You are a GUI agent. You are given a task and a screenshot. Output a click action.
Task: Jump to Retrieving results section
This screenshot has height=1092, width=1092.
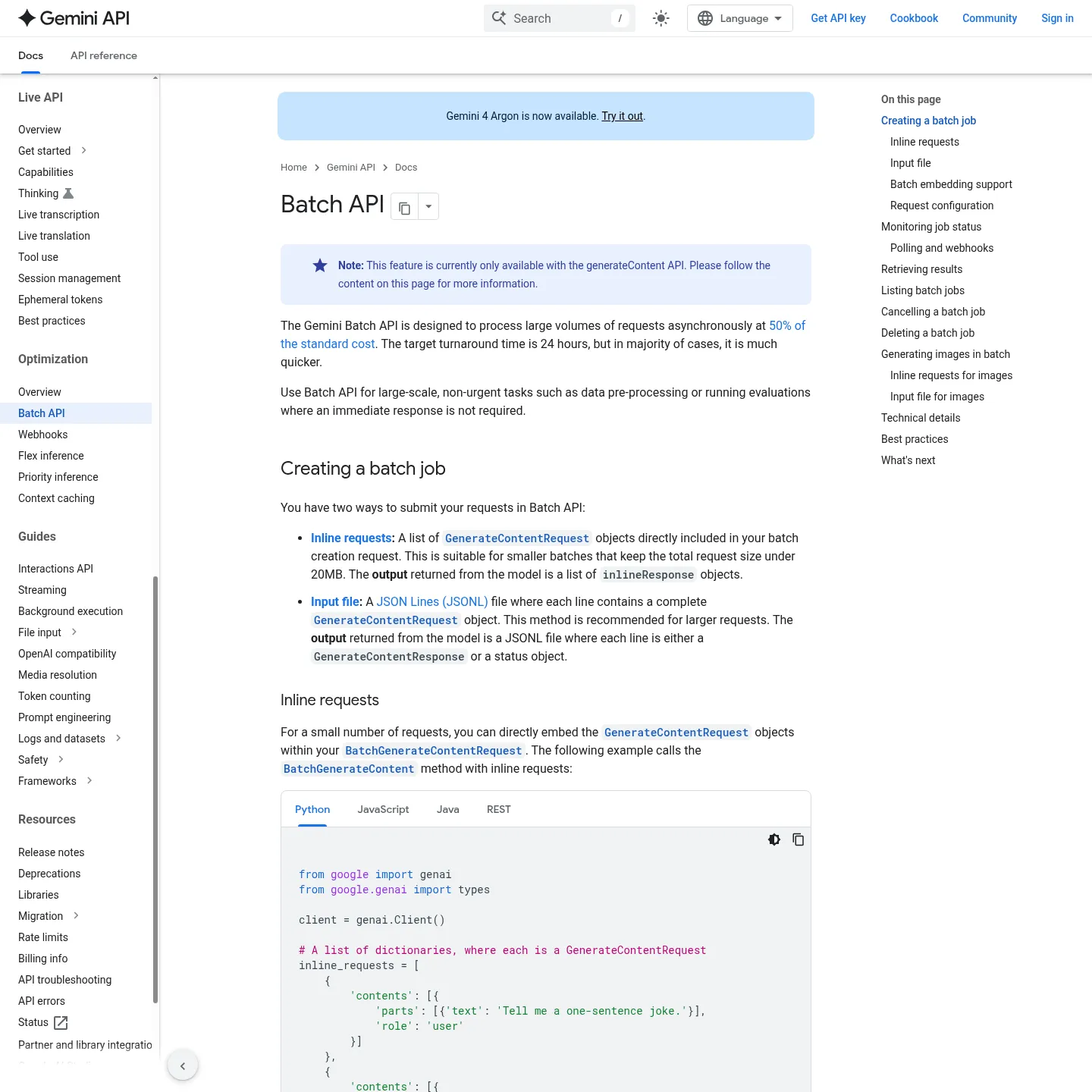(921, 269)
